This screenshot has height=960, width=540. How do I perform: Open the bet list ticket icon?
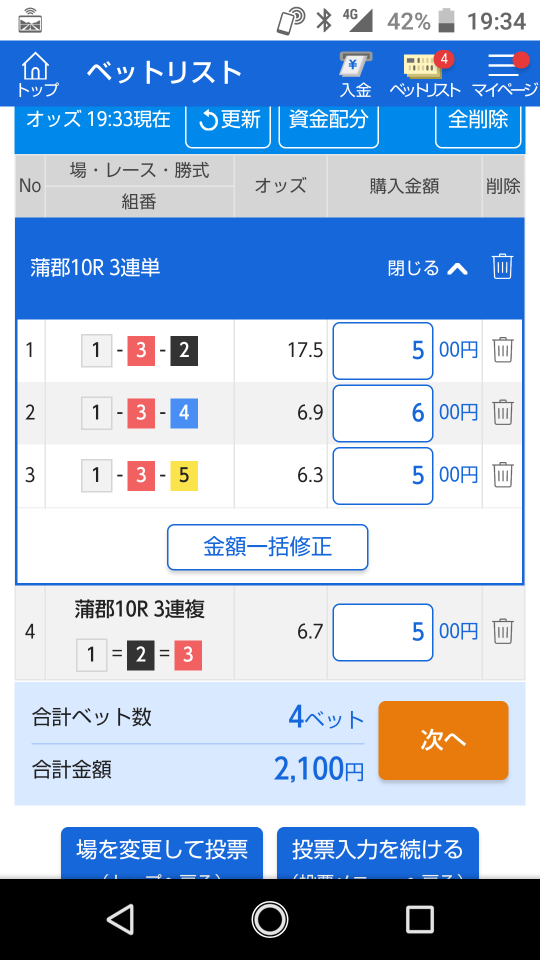click(x=425, y=75)
